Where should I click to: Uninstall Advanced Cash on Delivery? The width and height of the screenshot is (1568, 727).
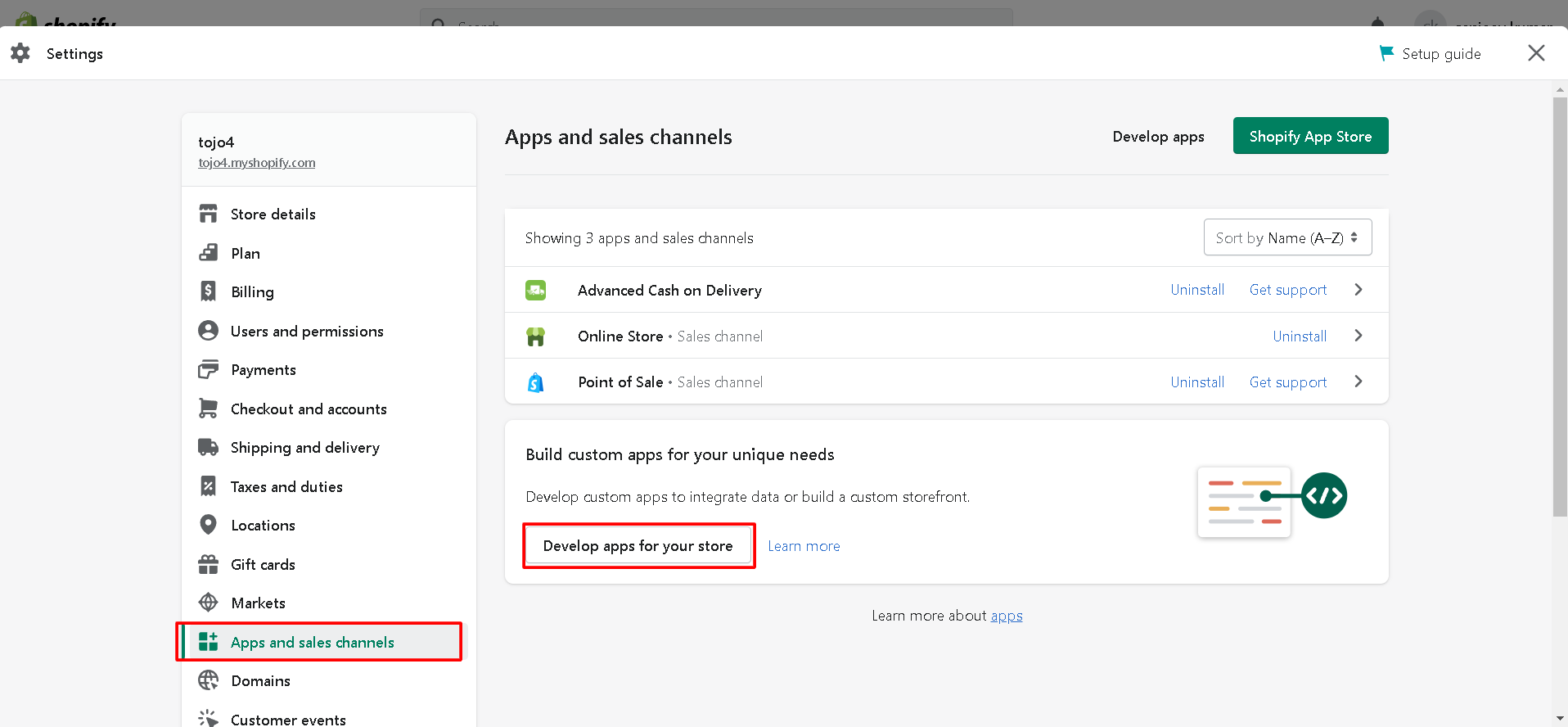[1197, 290]
